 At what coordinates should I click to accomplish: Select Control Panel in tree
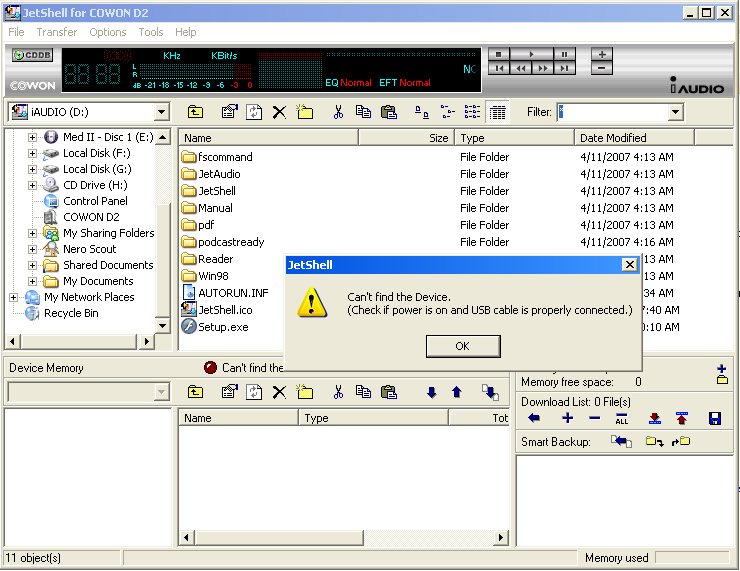tap(95, 201)
